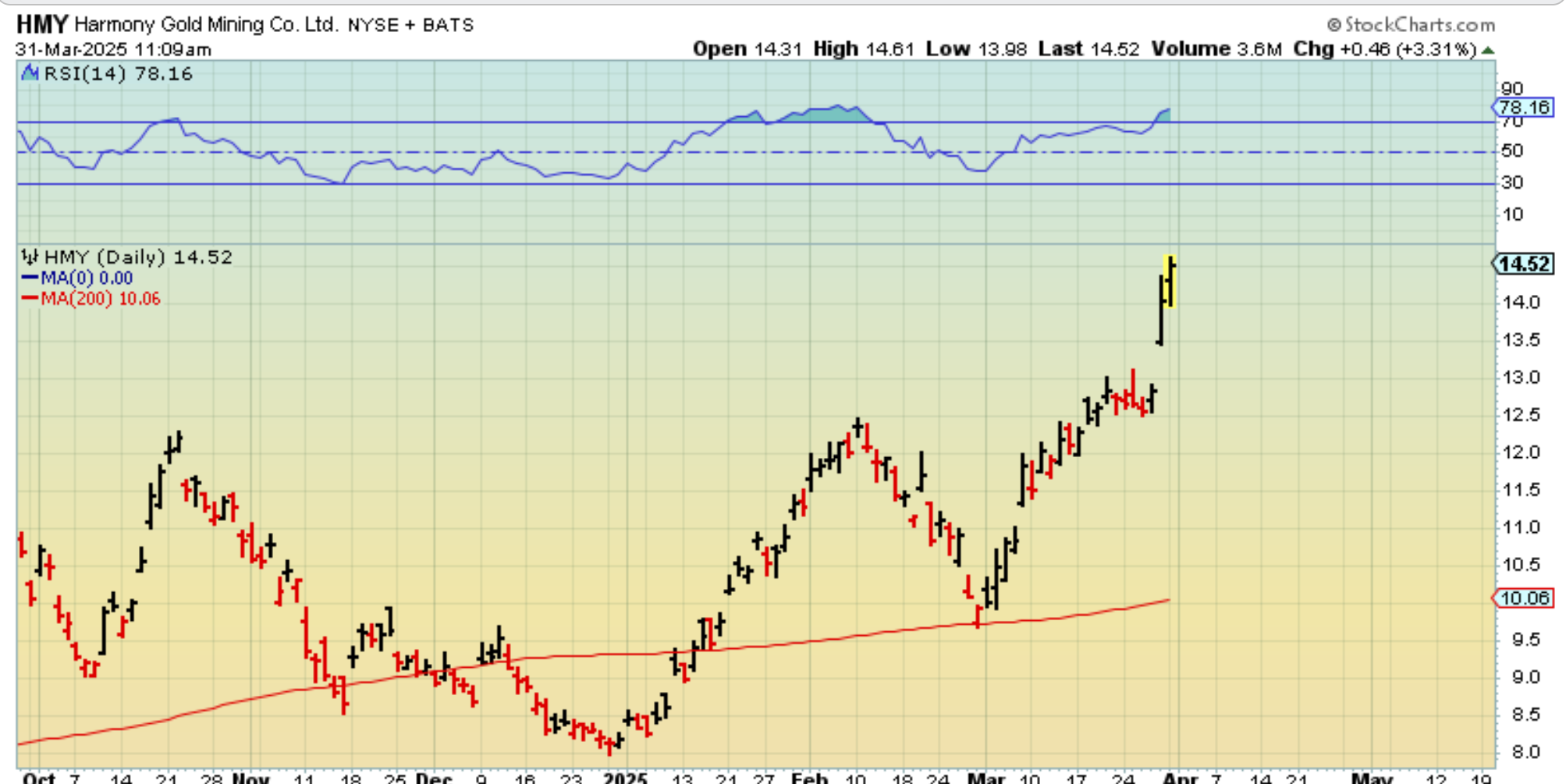
Task: Click the Chg +0.46 (+3.31%) value
Action: click(1385, 49)
